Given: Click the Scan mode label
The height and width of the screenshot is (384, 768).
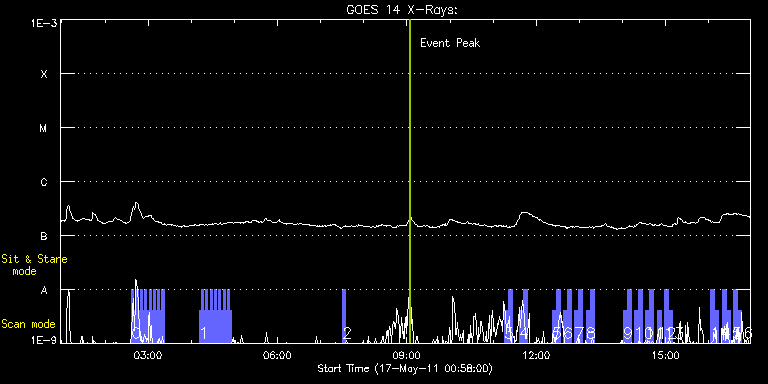Looking at the screenshot, I should coord(28,324).
